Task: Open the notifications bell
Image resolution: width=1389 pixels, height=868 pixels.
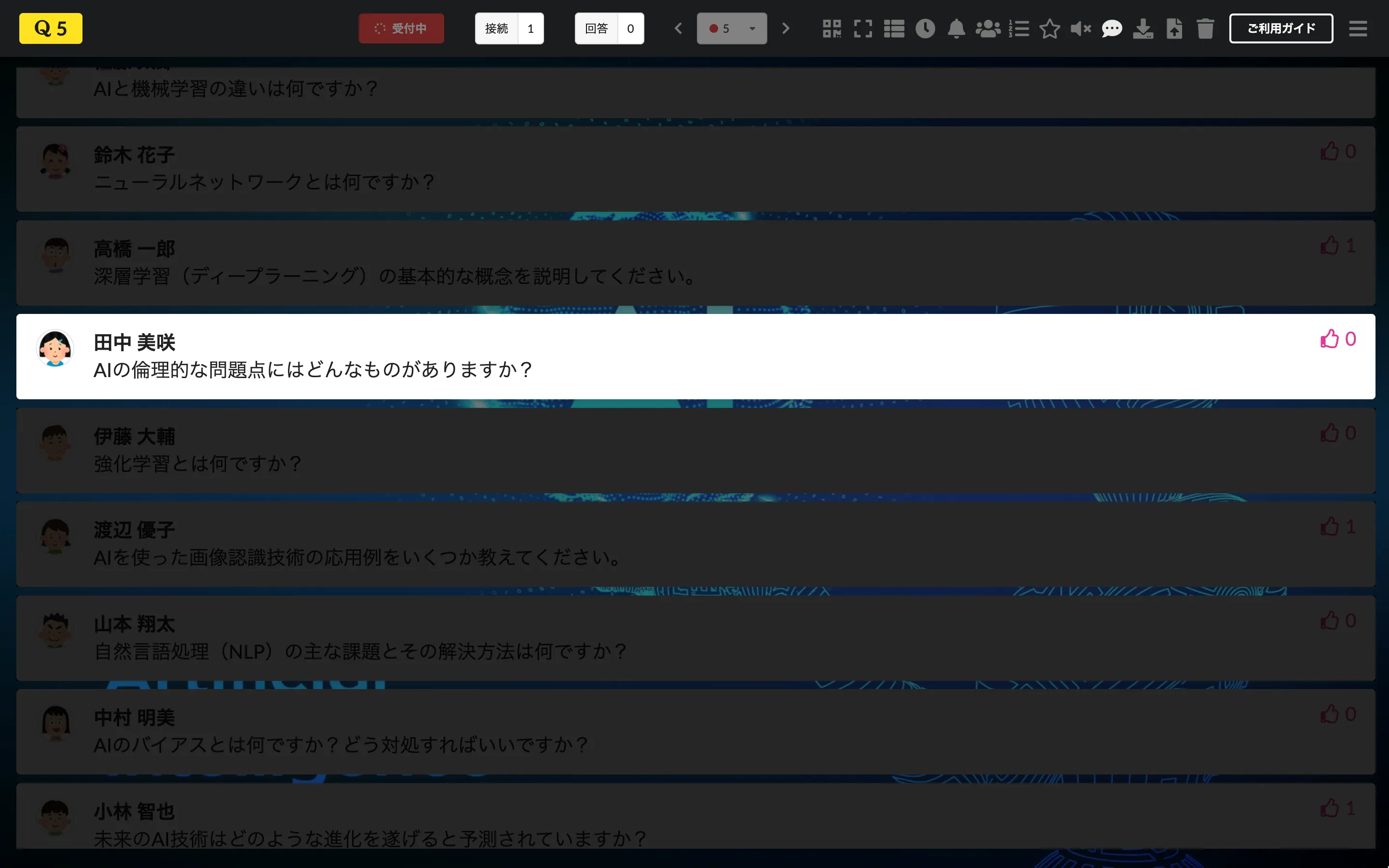Action: coord(955,28)
